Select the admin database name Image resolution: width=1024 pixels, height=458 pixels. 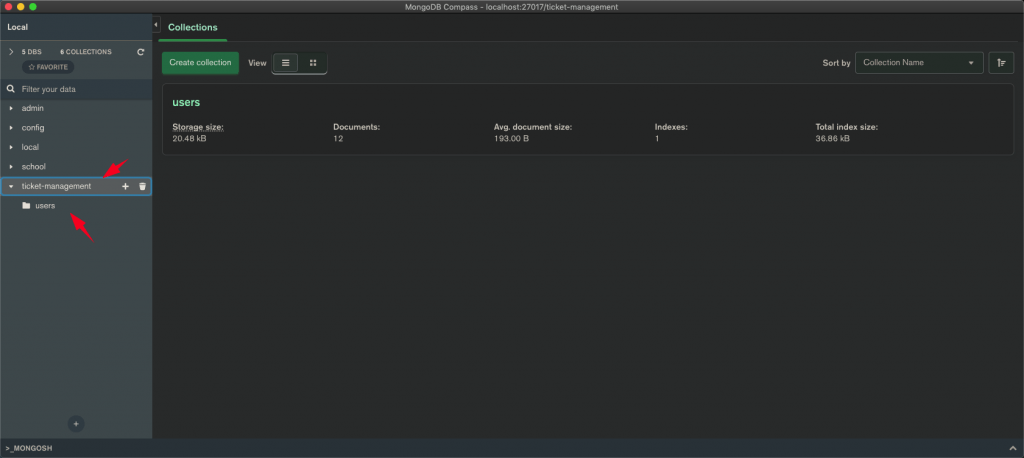click(x=33, y=108)
